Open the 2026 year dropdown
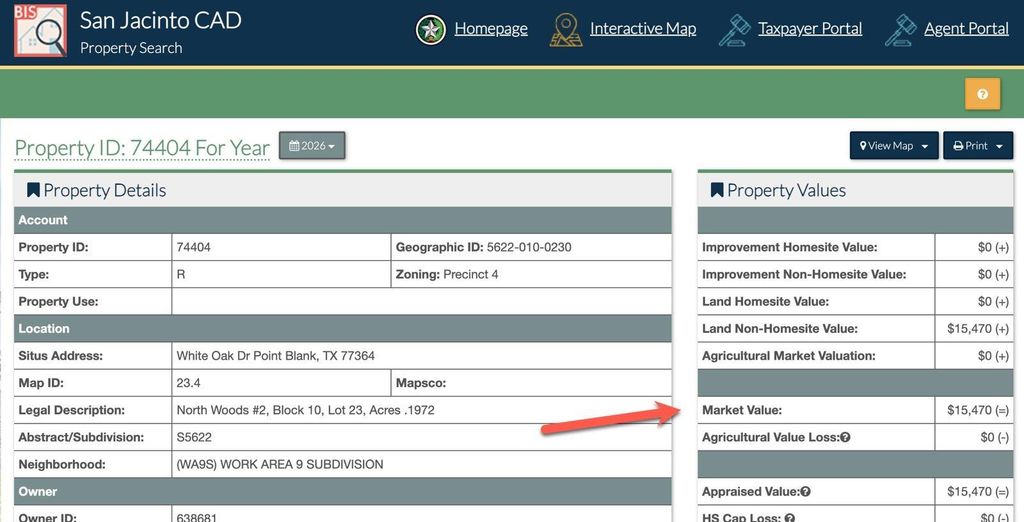 312,146
